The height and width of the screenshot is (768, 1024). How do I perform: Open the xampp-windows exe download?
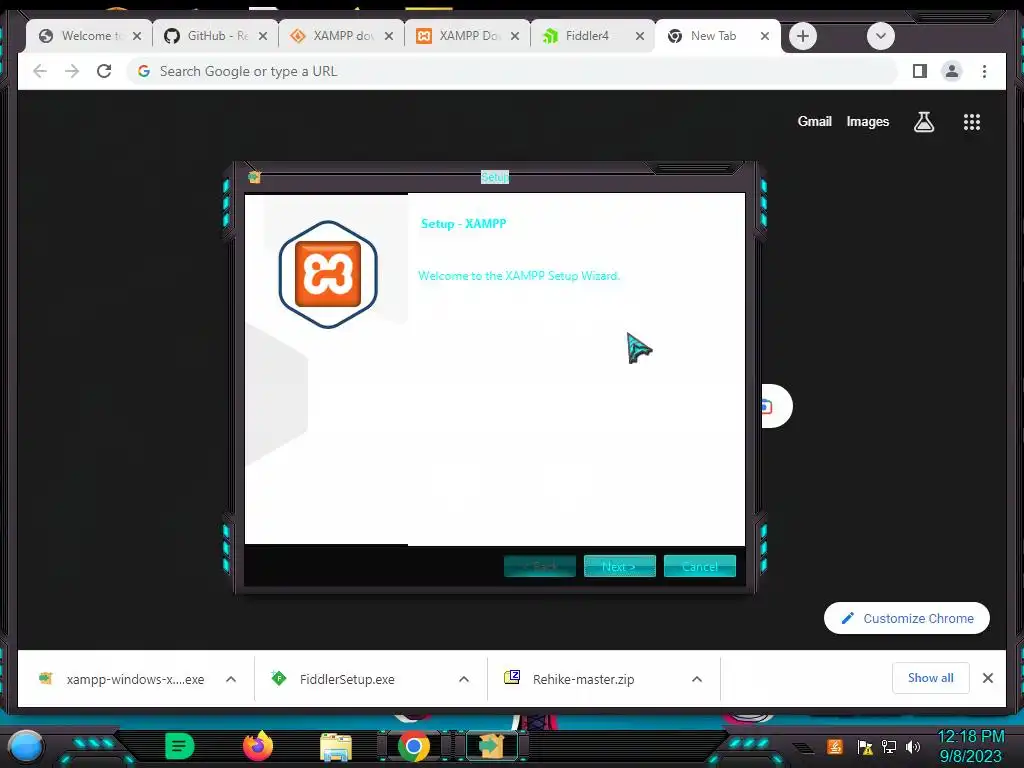(x=123, y=679)
